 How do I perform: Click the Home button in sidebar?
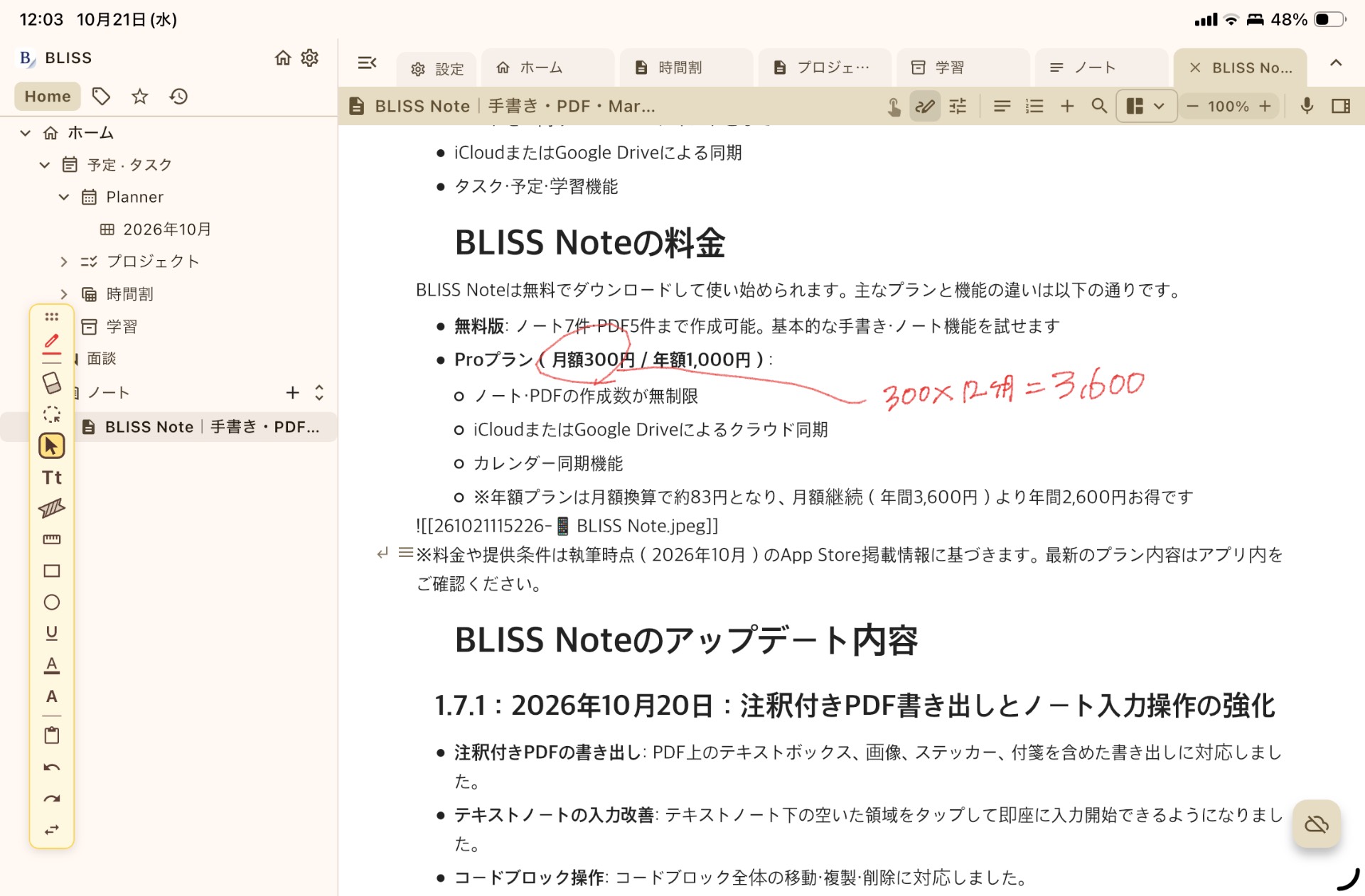click(x=48, y=96)
